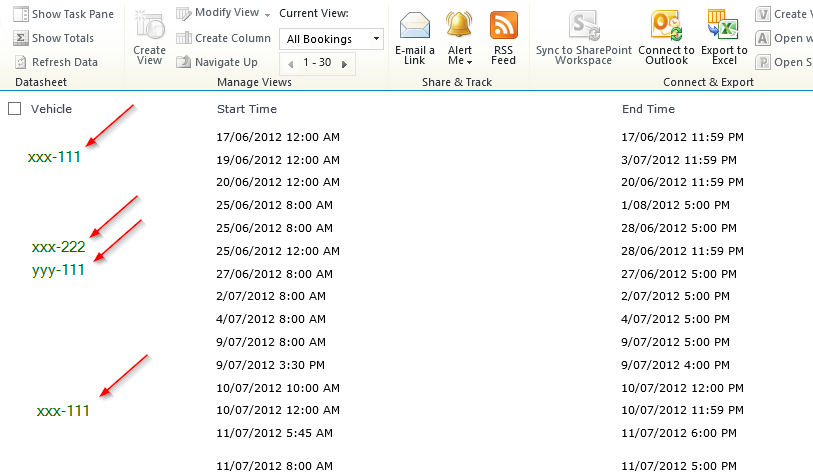This screenshot has height=476, width=813.
Task: Click the Show Totals label
Action: 63,38
